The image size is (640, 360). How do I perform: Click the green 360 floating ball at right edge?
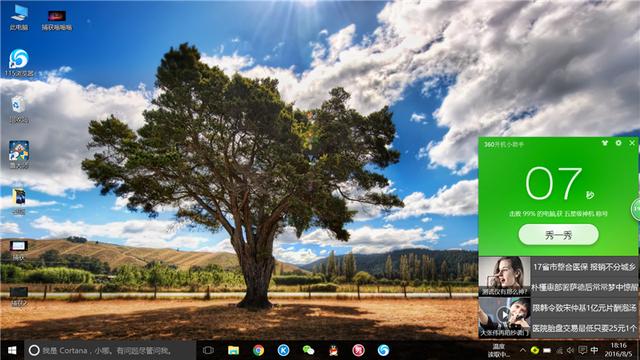(636, 209)
